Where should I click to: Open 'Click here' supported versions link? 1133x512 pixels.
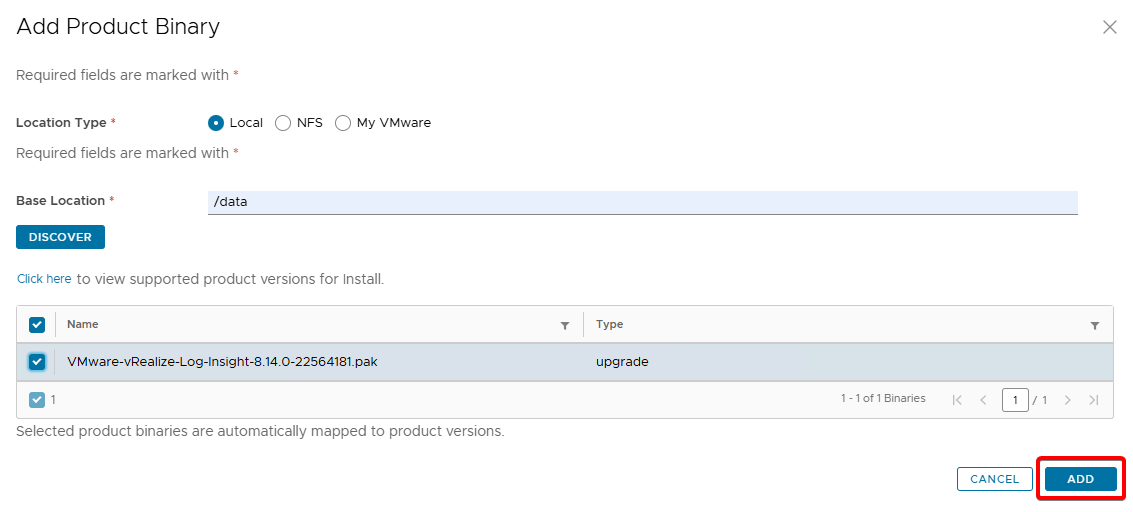coord(44,279)
